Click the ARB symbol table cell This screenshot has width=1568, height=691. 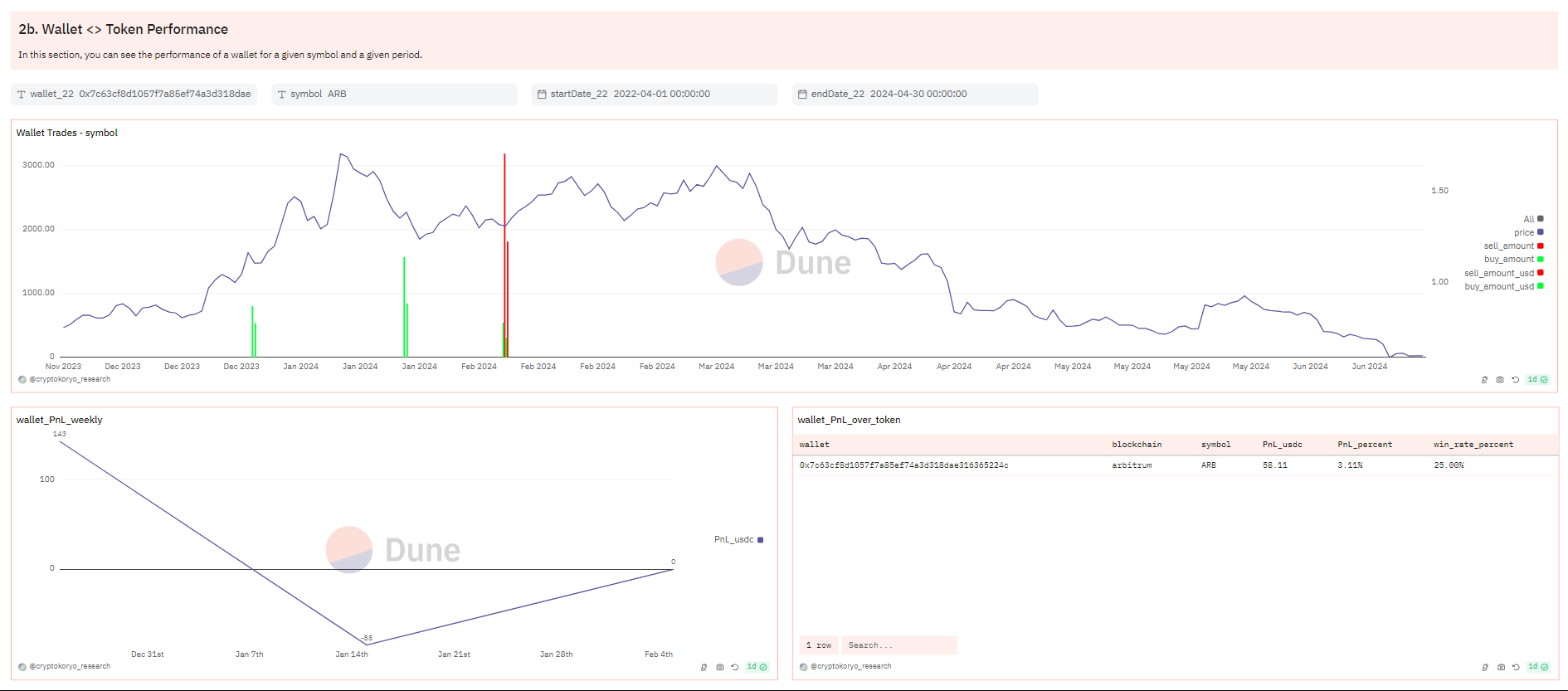(x=1209, y=465)
